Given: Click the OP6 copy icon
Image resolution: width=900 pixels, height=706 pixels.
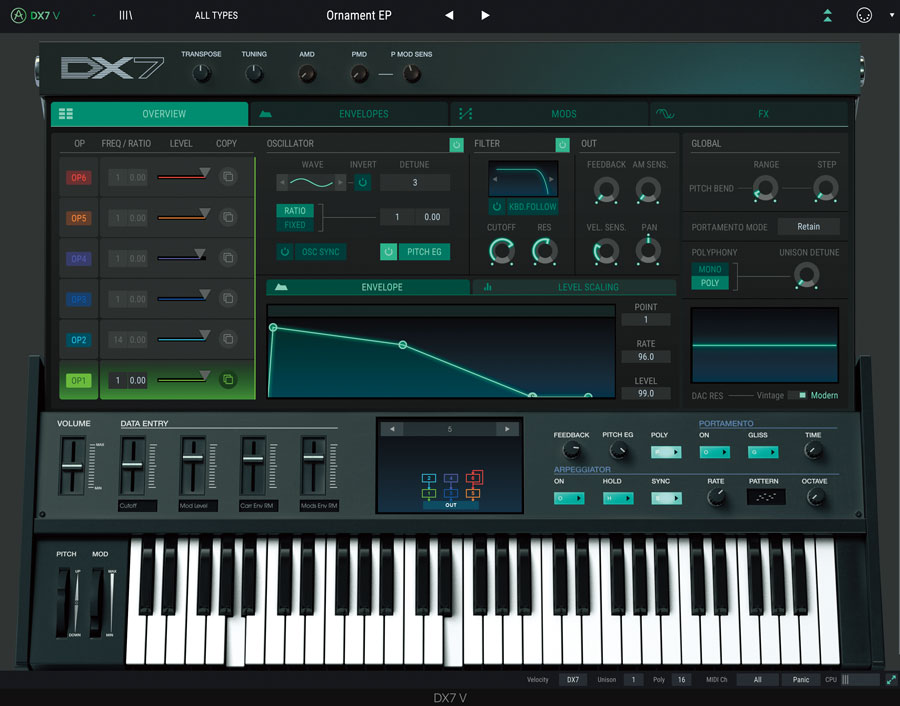Looking at the screenshot, I should point(228,177).
